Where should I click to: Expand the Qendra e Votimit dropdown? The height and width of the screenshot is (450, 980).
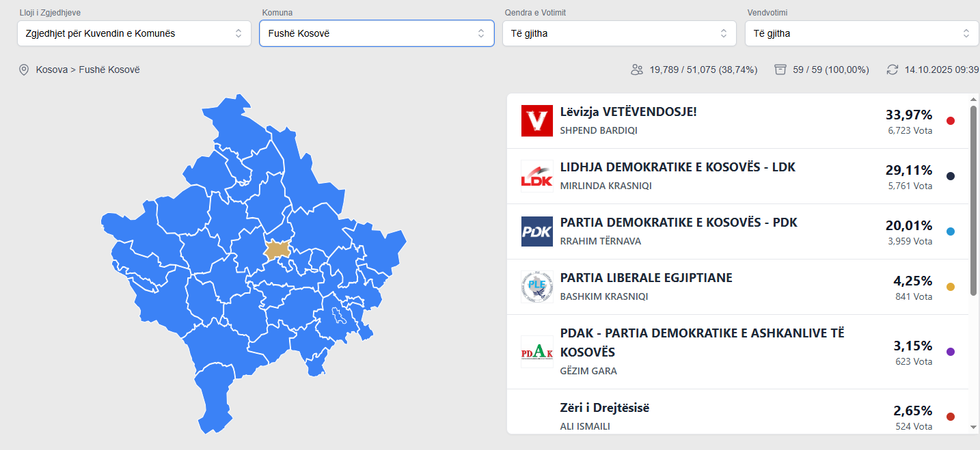619,34
